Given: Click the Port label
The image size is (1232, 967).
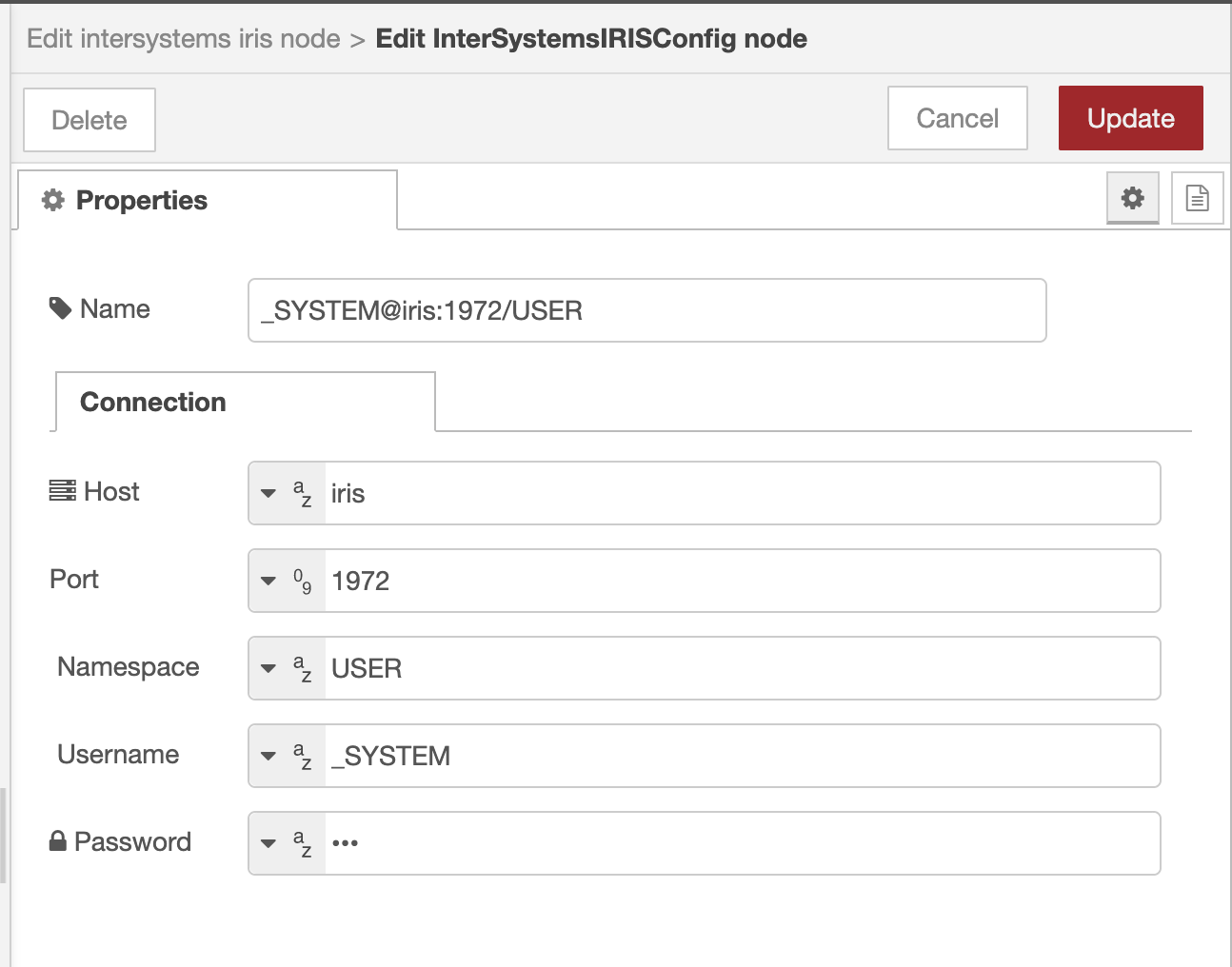Looking at the screenshot, I should pos(74,579).
